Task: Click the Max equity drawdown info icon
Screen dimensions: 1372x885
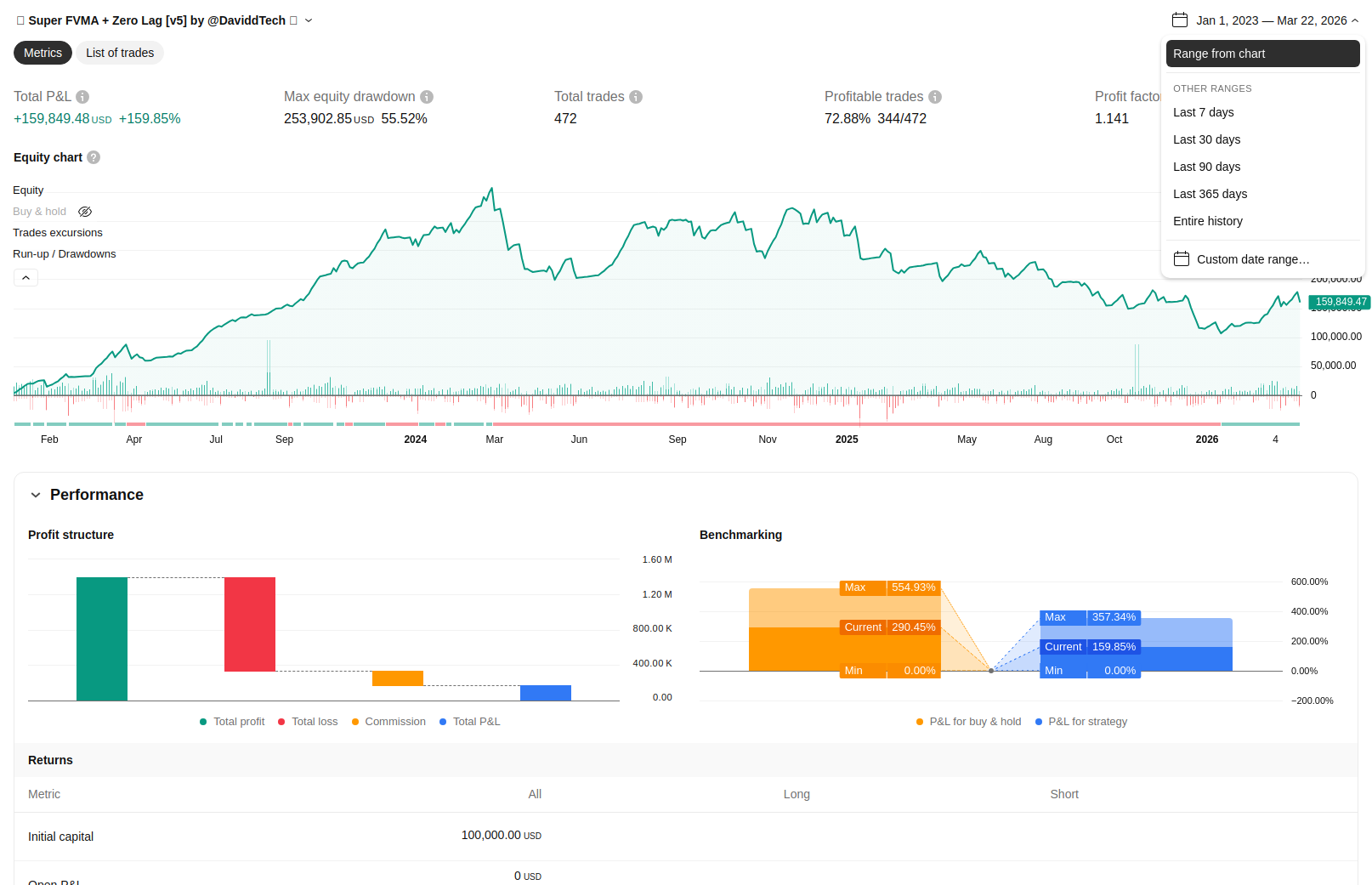Action: 427,97
